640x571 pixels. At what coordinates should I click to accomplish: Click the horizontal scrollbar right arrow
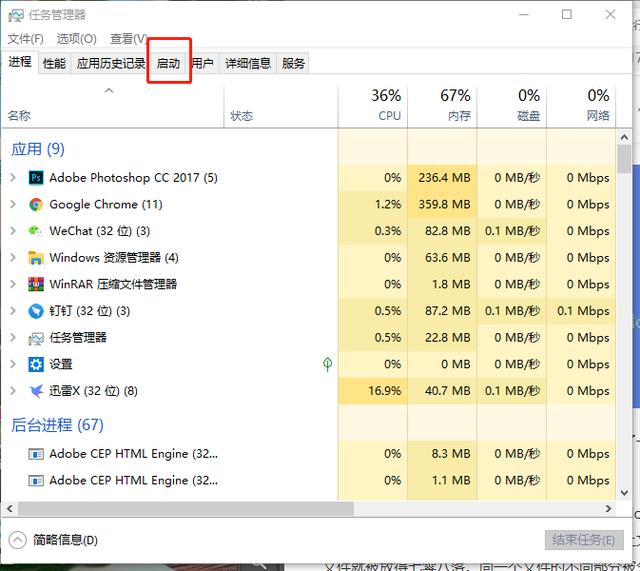click(608, 509)
